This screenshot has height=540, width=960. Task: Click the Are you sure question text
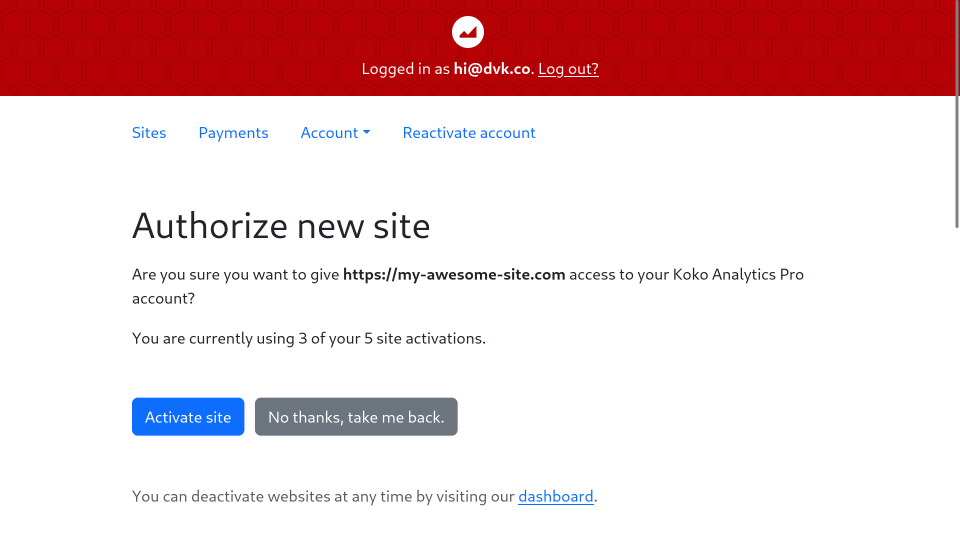pyautogui.click(x=236, y=274)
